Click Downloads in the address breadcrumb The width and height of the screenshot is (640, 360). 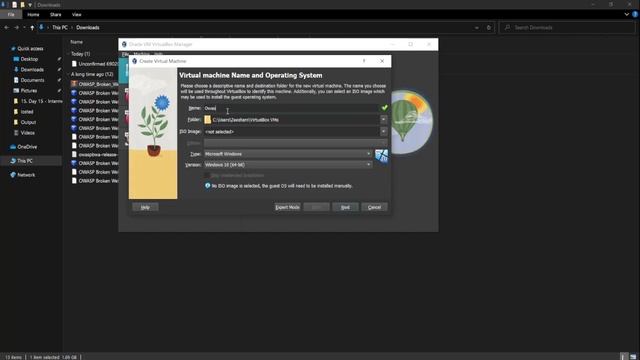[x=88, y=28]
